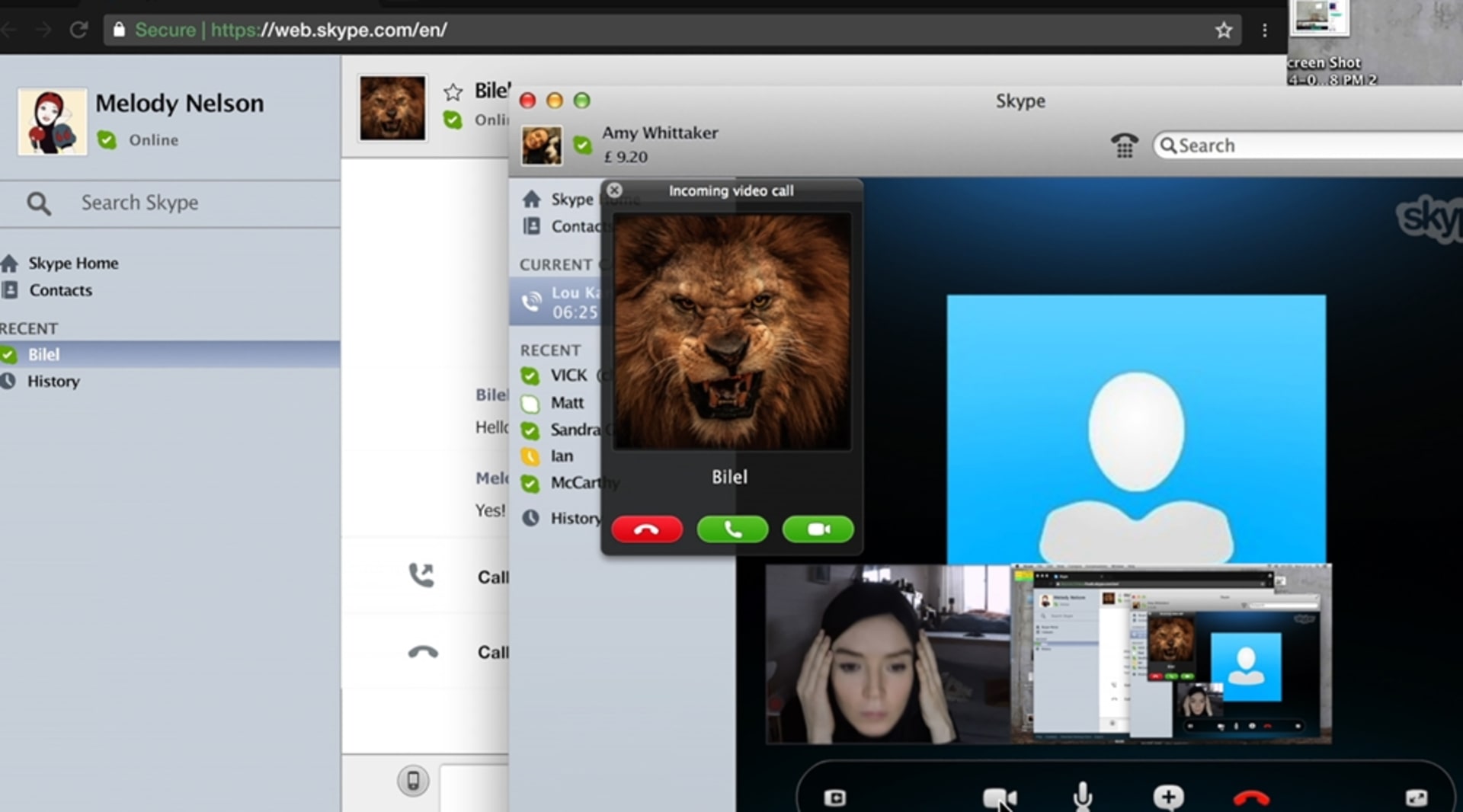The width and height of the screenshot is (1463, 812).
Task: Click Amy Whittaker's credit balance £ 9.20
Action: [x=625, y=157]
